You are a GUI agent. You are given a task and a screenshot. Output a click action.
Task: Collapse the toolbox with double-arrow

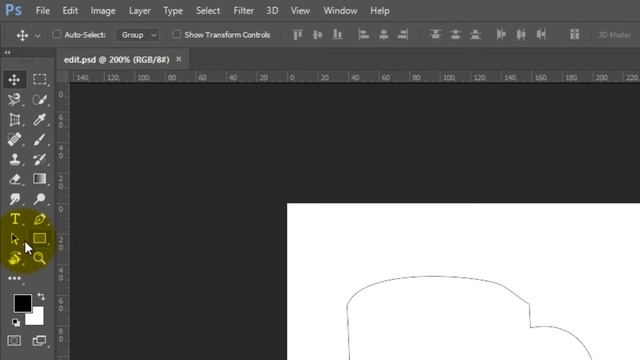(x=7, y=52)
